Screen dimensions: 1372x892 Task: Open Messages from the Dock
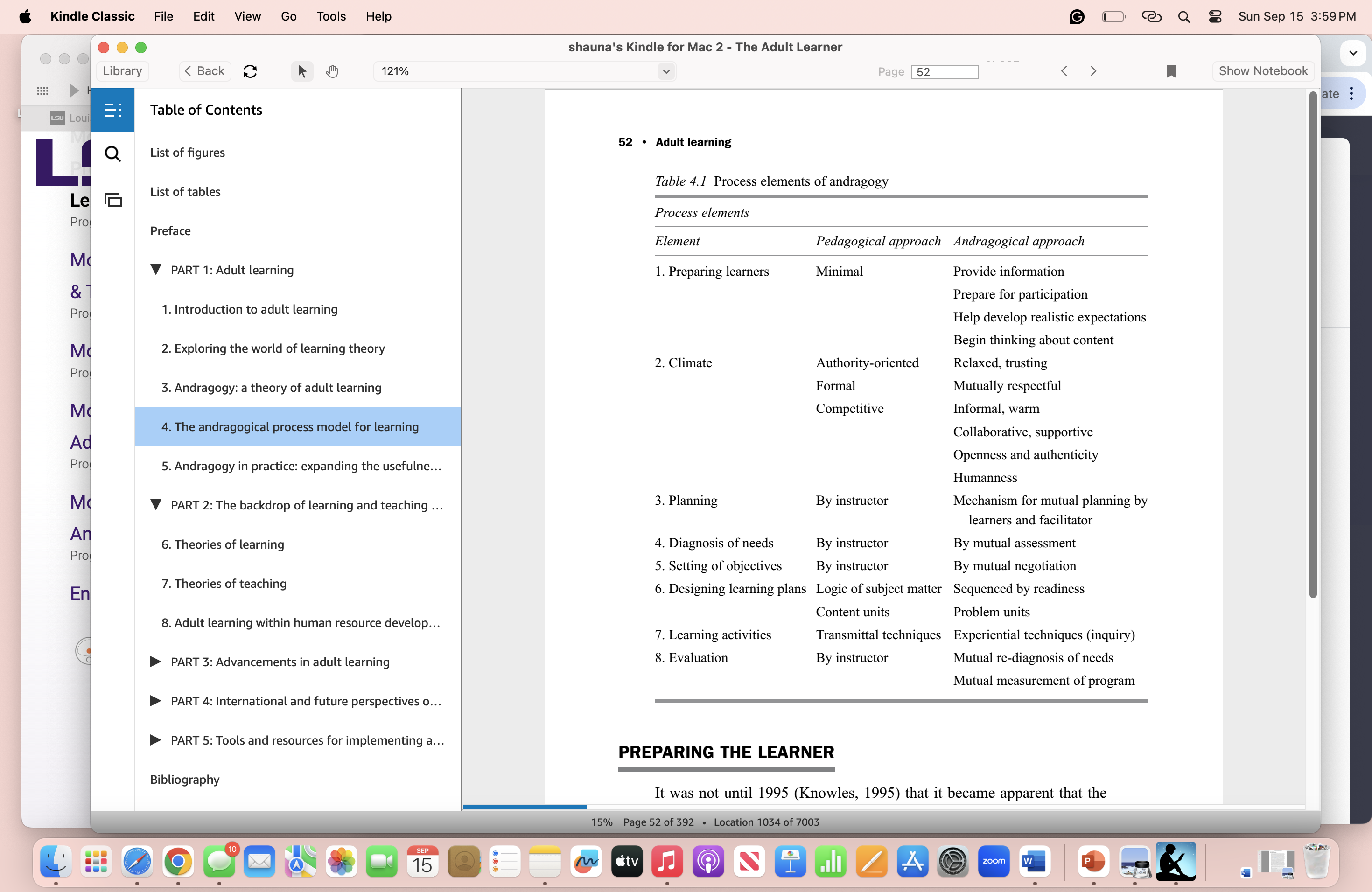pyautogui.click(x=219, y=862)
